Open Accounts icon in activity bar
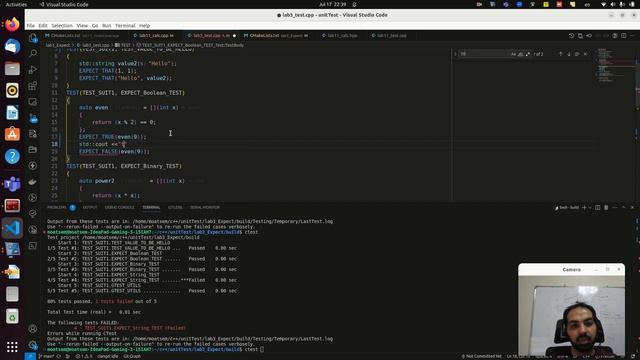The image size is (640, 360). 33,329
